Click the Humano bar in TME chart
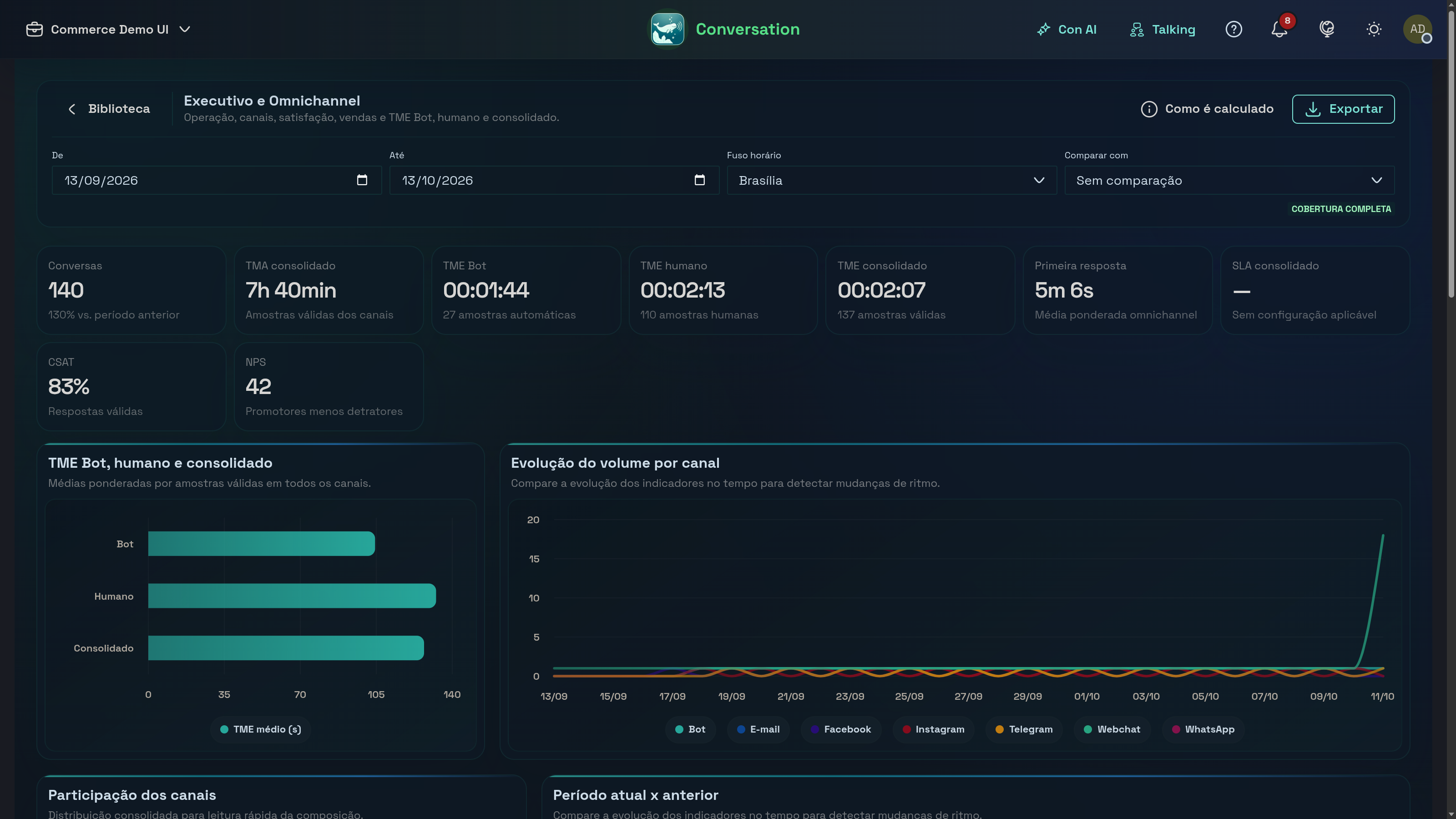 [292, 596]
